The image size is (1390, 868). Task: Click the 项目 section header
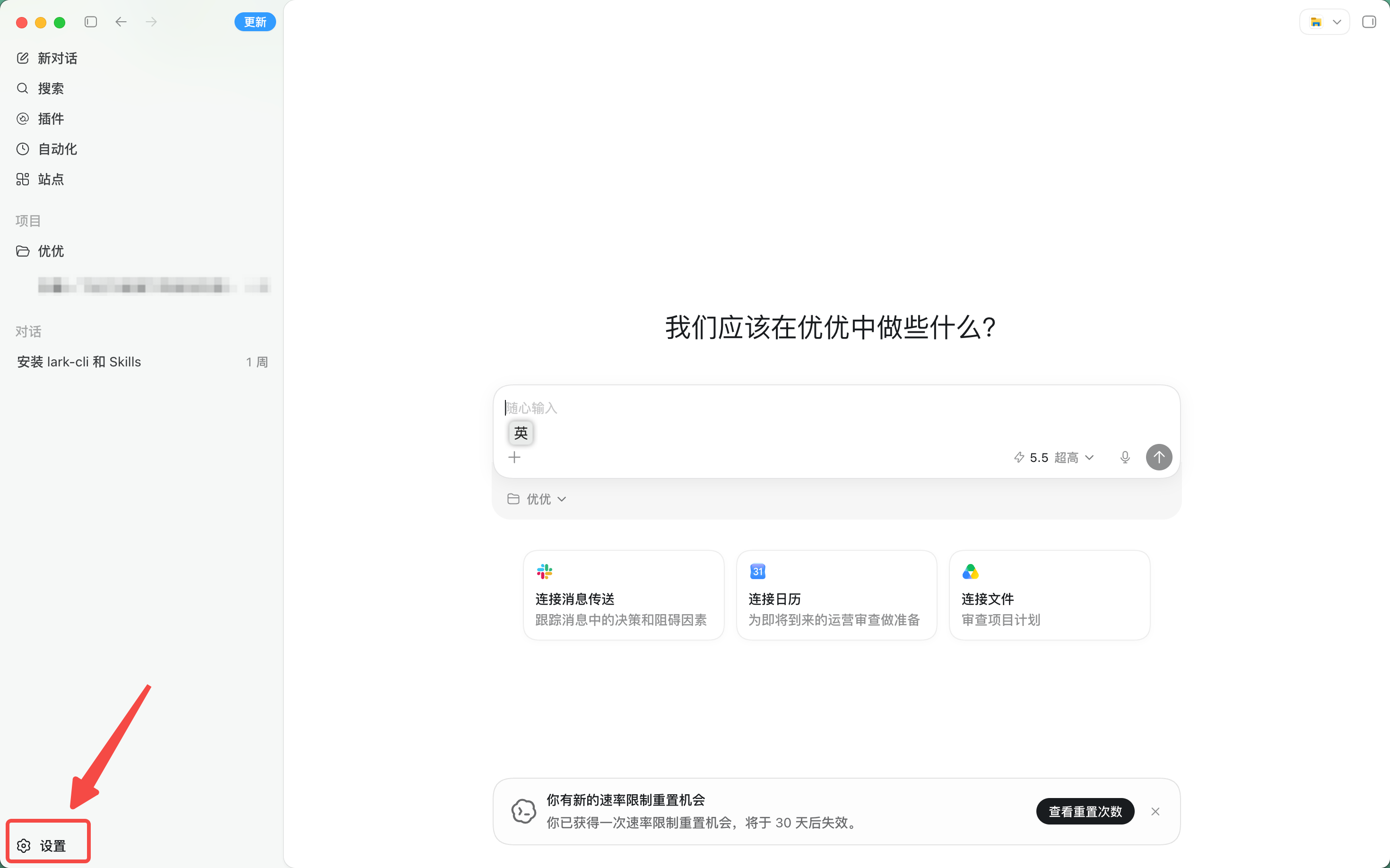coord(28,221)
